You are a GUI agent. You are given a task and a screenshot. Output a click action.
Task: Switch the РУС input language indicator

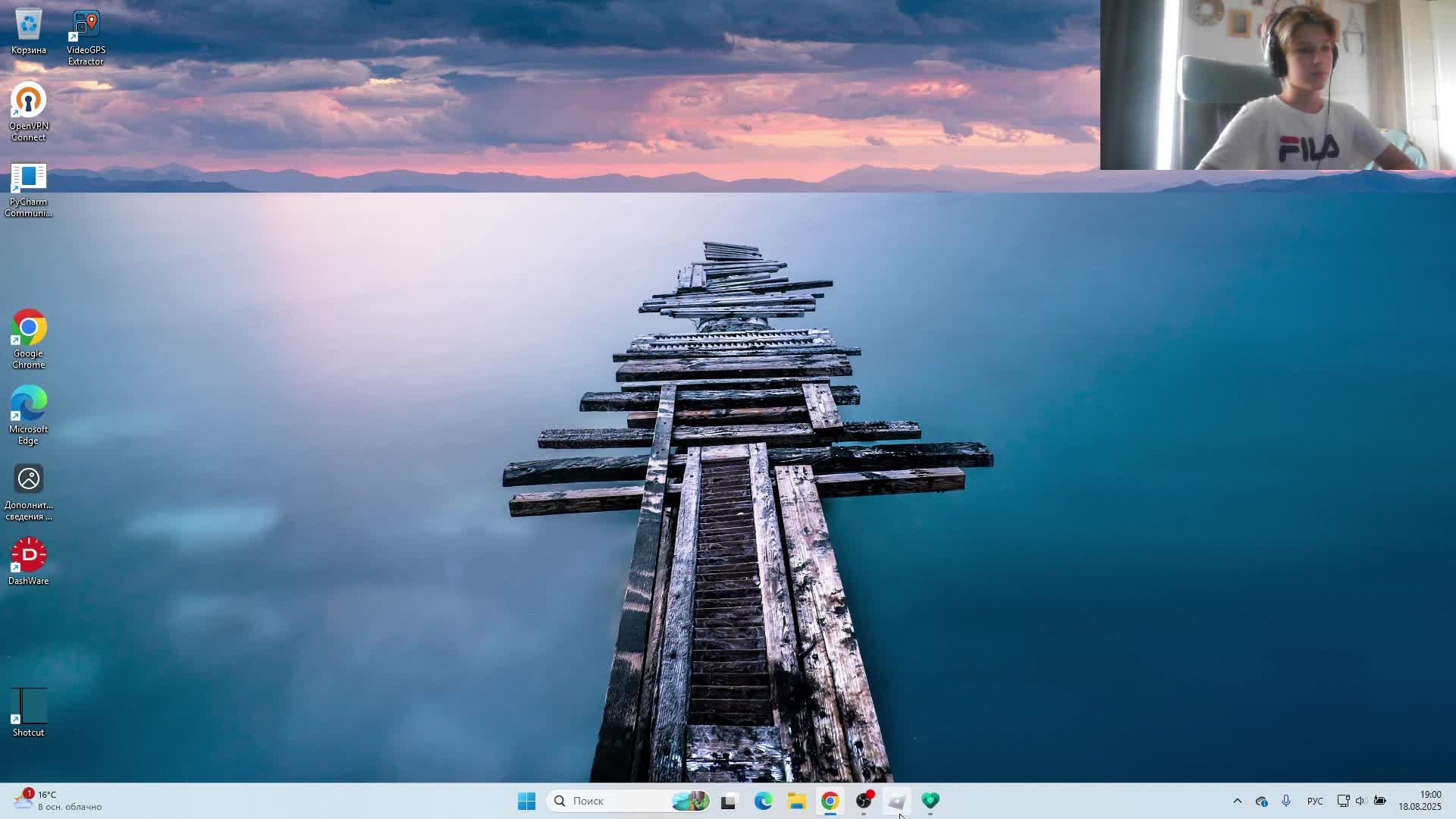1315,801
